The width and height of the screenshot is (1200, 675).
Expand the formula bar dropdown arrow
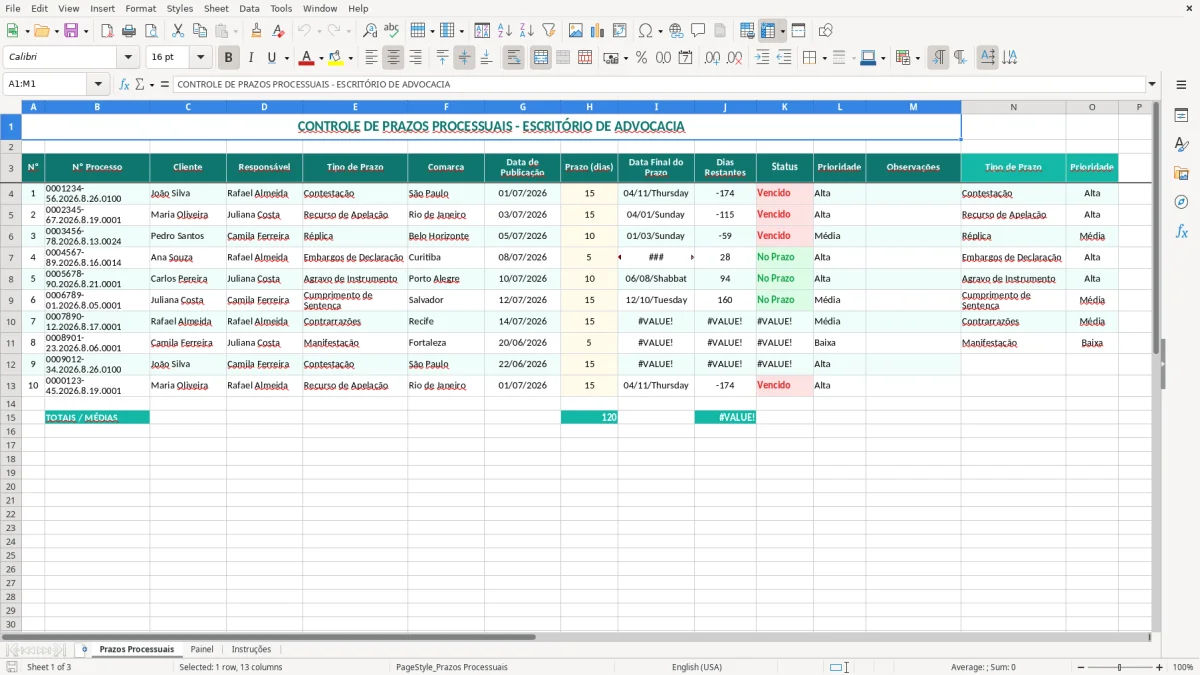(1152, 85)
